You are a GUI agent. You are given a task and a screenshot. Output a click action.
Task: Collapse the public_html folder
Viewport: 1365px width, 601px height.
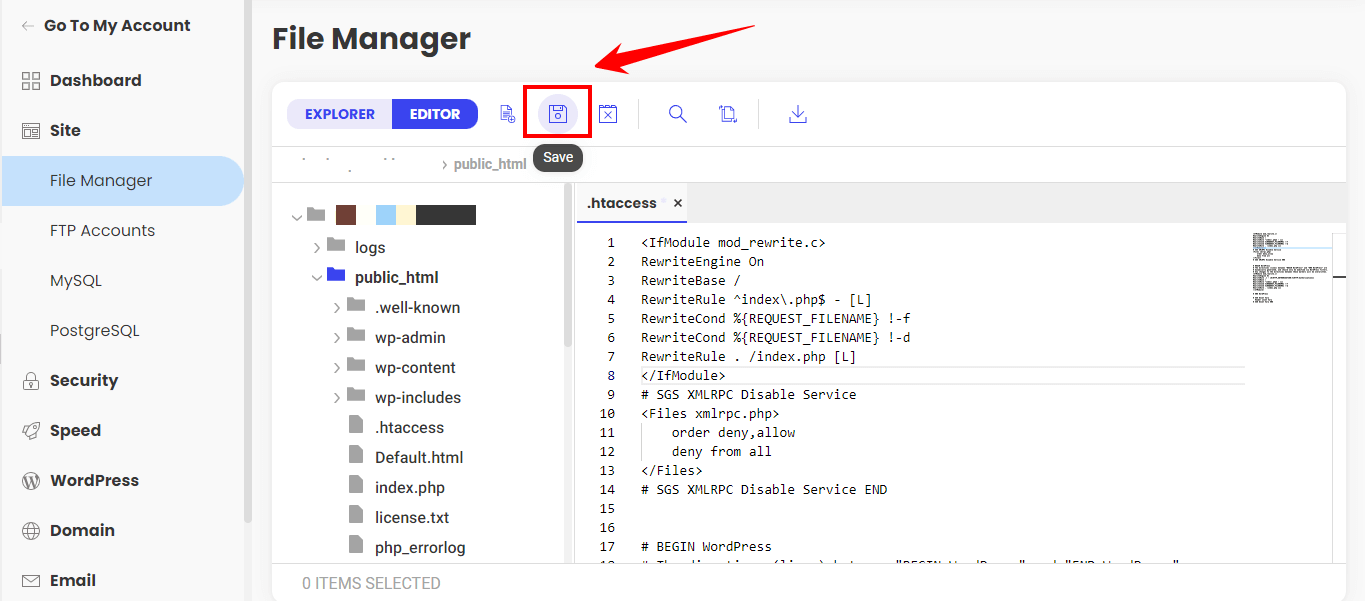(317, 277)
